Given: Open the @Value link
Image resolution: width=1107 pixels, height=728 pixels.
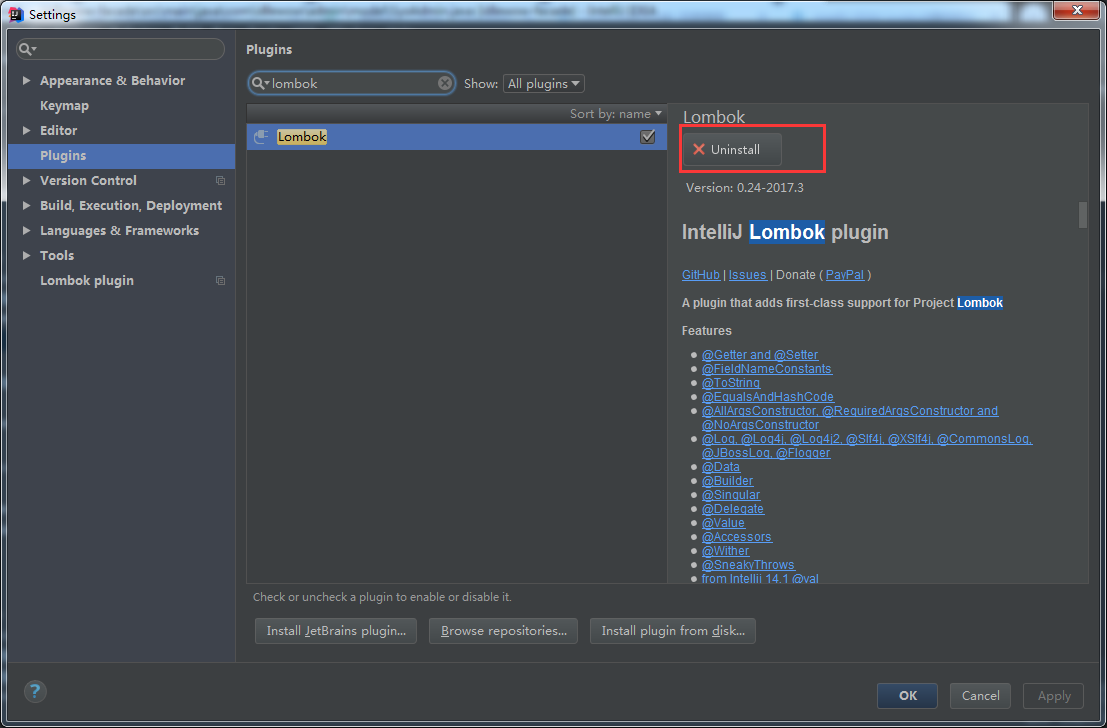Looking at the screenshot, I should 723,523.
